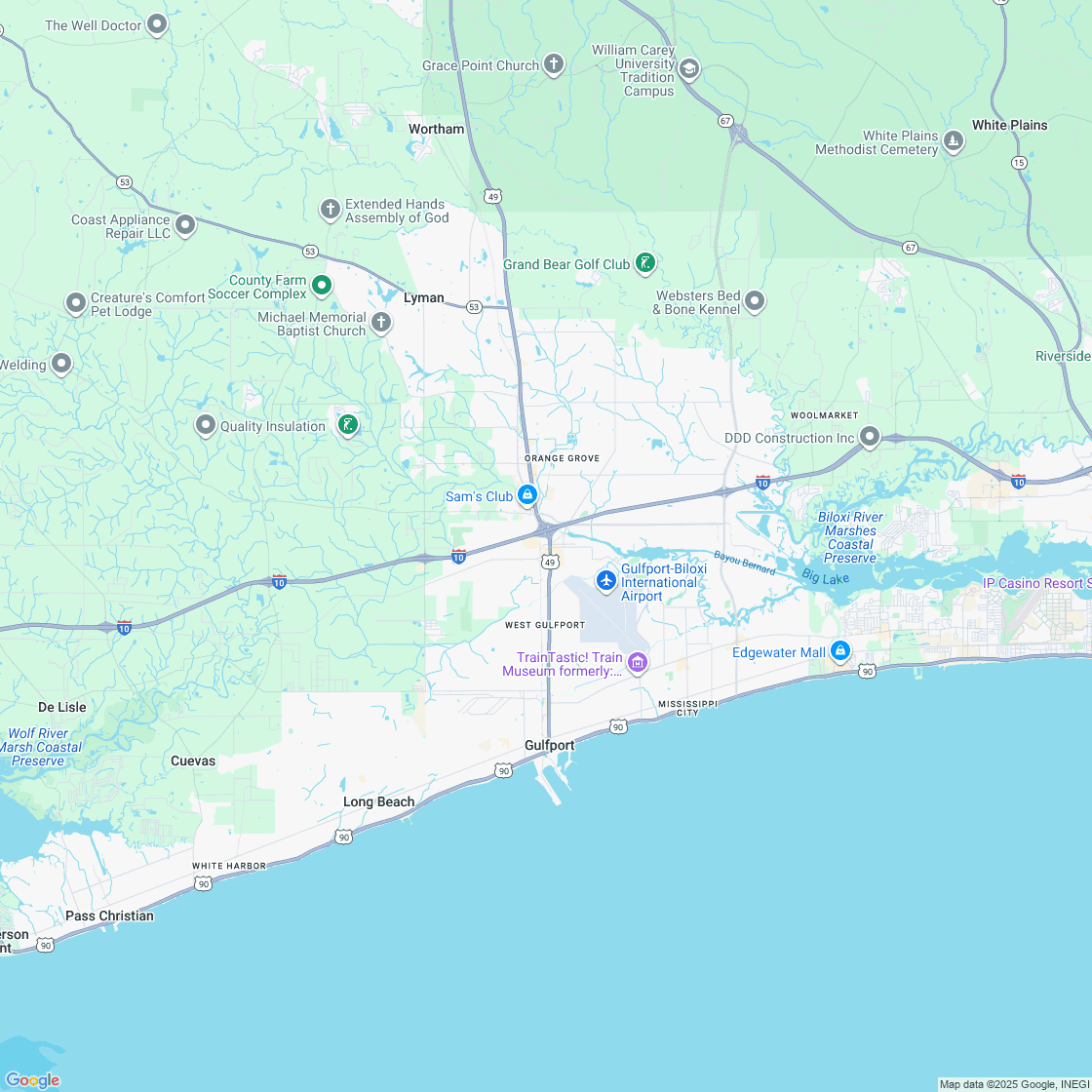Click the TrainTastic Train Museum icon
The image size is (1092, 1092).
click(x=637, y=663)
